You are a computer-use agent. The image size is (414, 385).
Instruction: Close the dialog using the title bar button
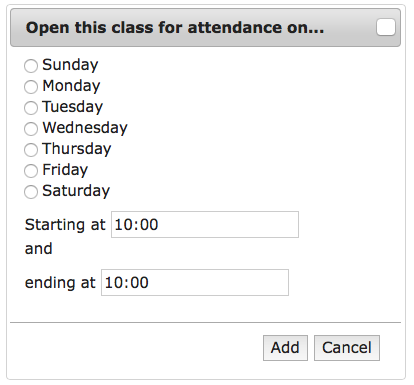click(x=386, y=27)
